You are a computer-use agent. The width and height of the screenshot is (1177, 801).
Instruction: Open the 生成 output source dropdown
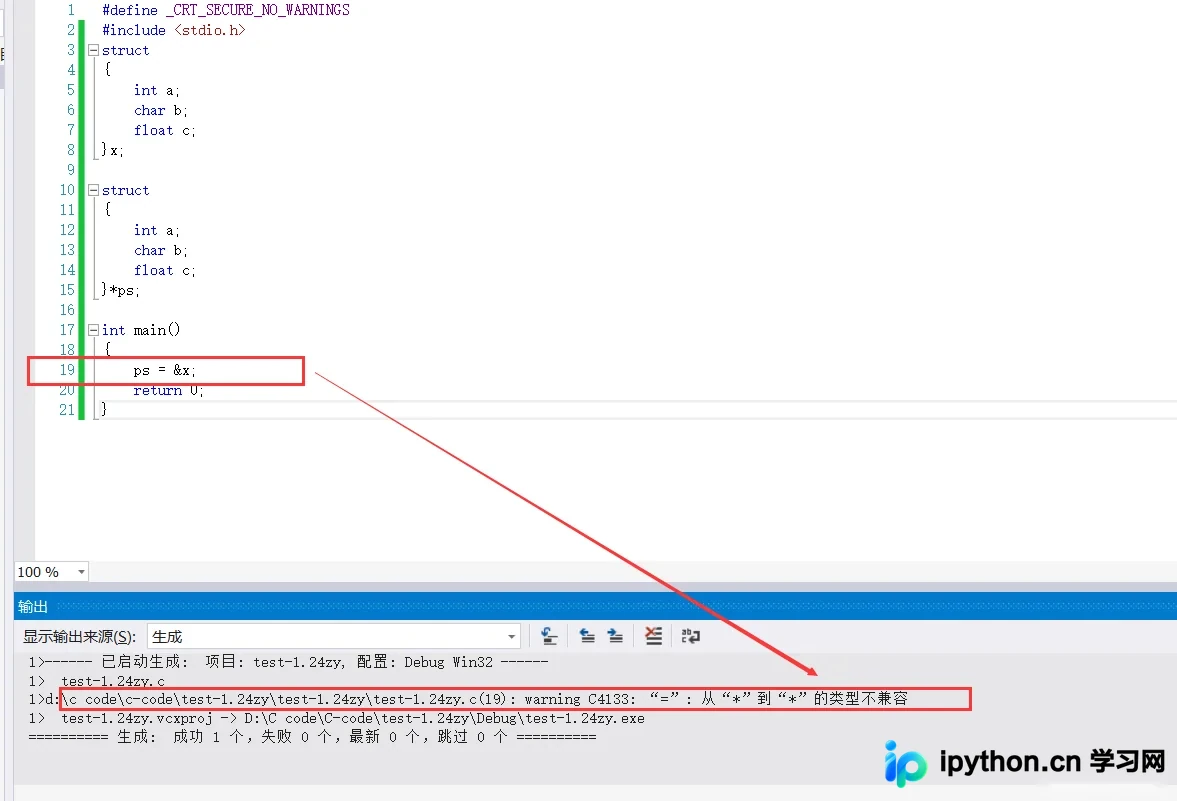333,637
